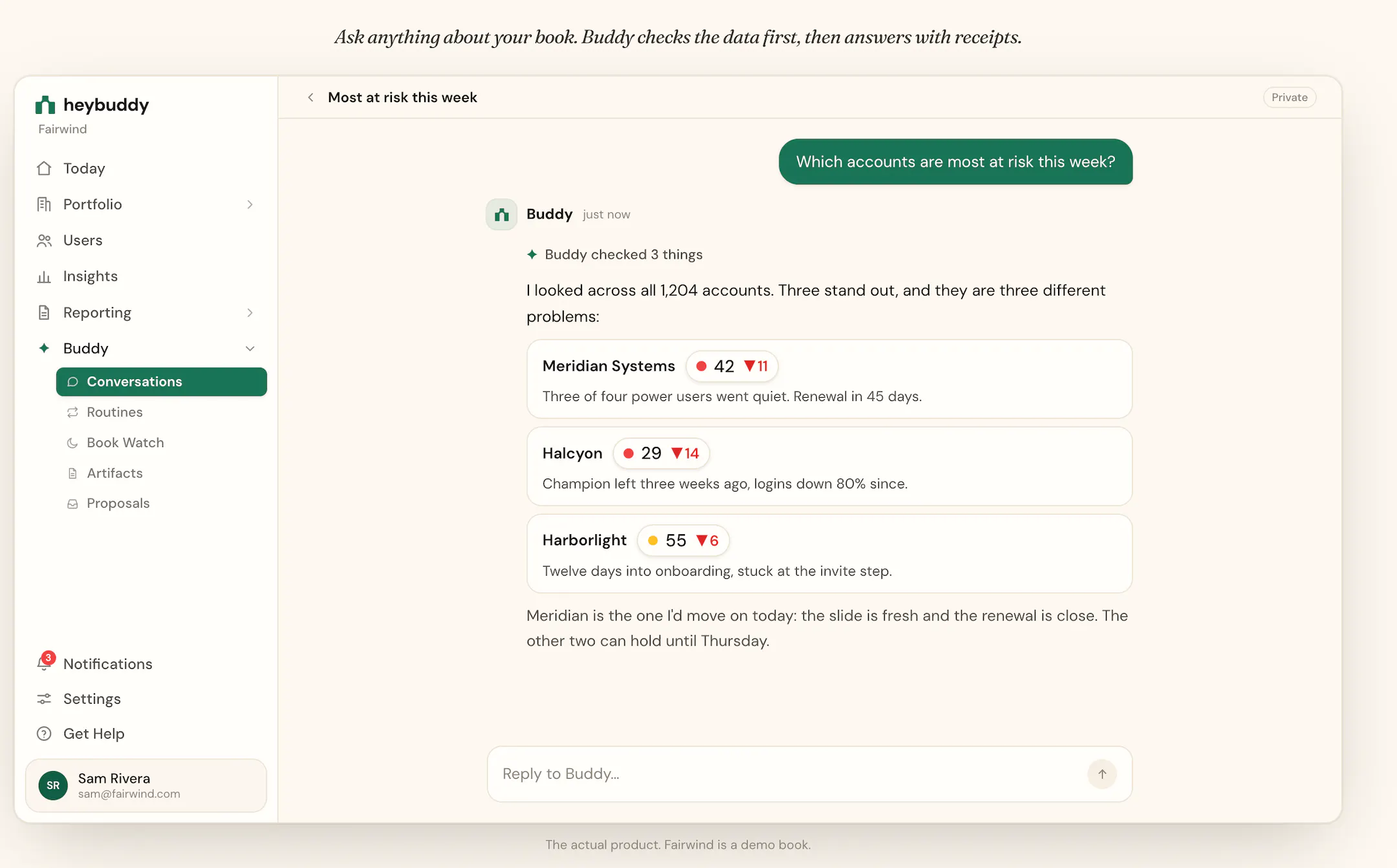Image resolution: width=1397 pixels, height=868 pixels.
Task: Expand the Portfolio submenu chevron
Action: 250,204
